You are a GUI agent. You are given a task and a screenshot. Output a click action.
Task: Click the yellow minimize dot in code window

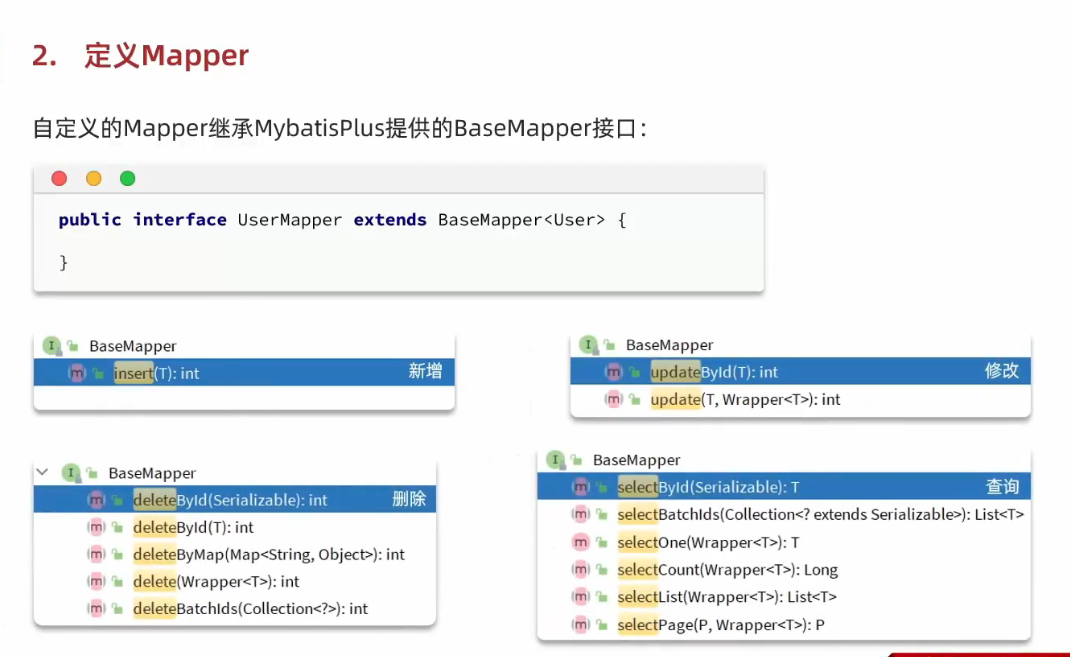tap(93, 179)
